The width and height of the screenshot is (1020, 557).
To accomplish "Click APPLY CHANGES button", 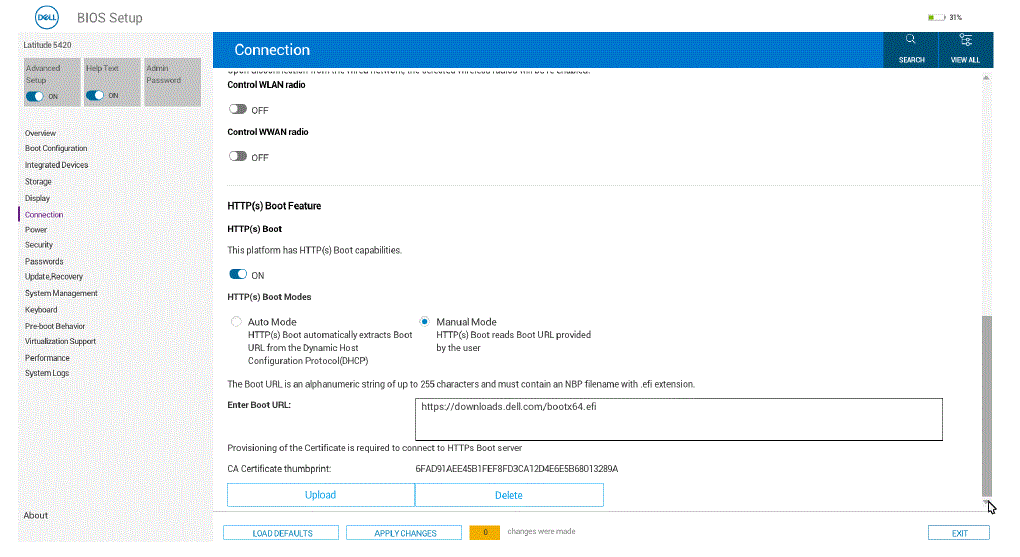I will pyautogui.click(x=405, y=533).
